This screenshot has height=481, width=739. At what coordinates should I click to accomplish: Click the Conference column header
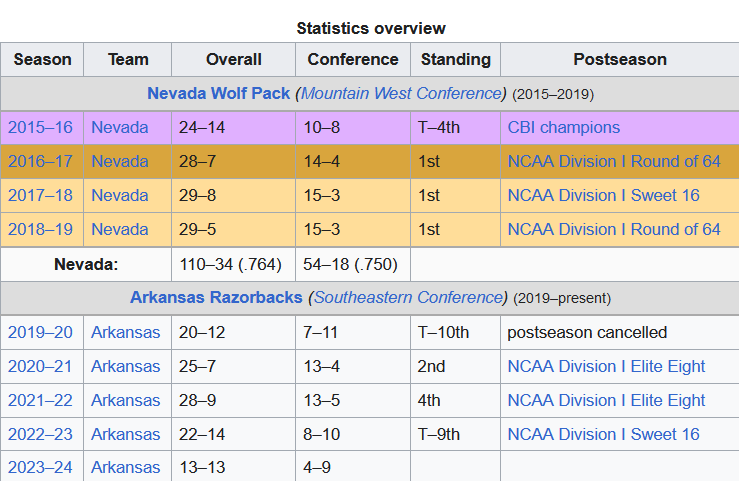[x=353, y=59]
